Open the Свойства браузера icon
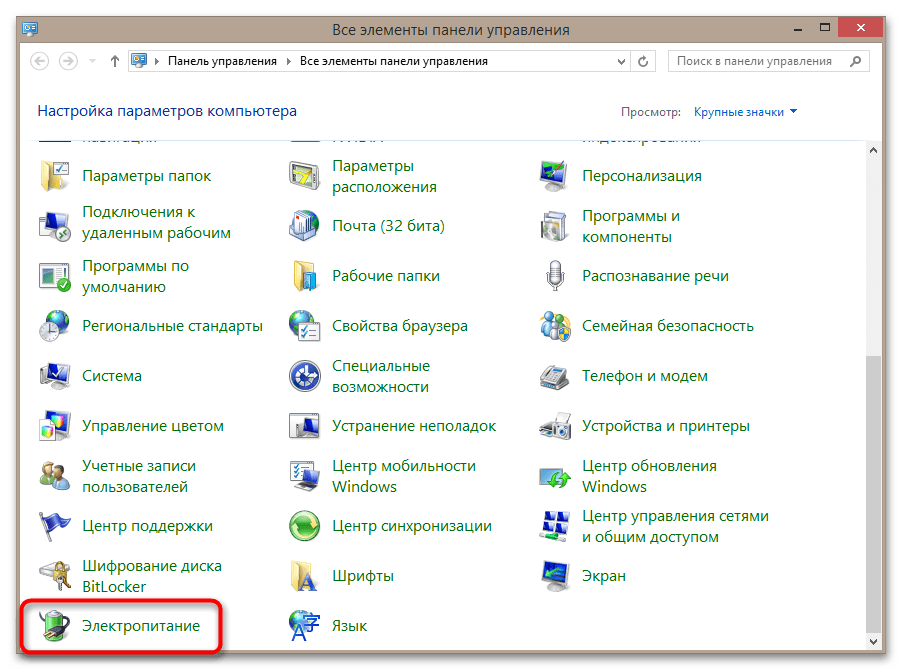902x670 pixels. (x=304, y=326)
